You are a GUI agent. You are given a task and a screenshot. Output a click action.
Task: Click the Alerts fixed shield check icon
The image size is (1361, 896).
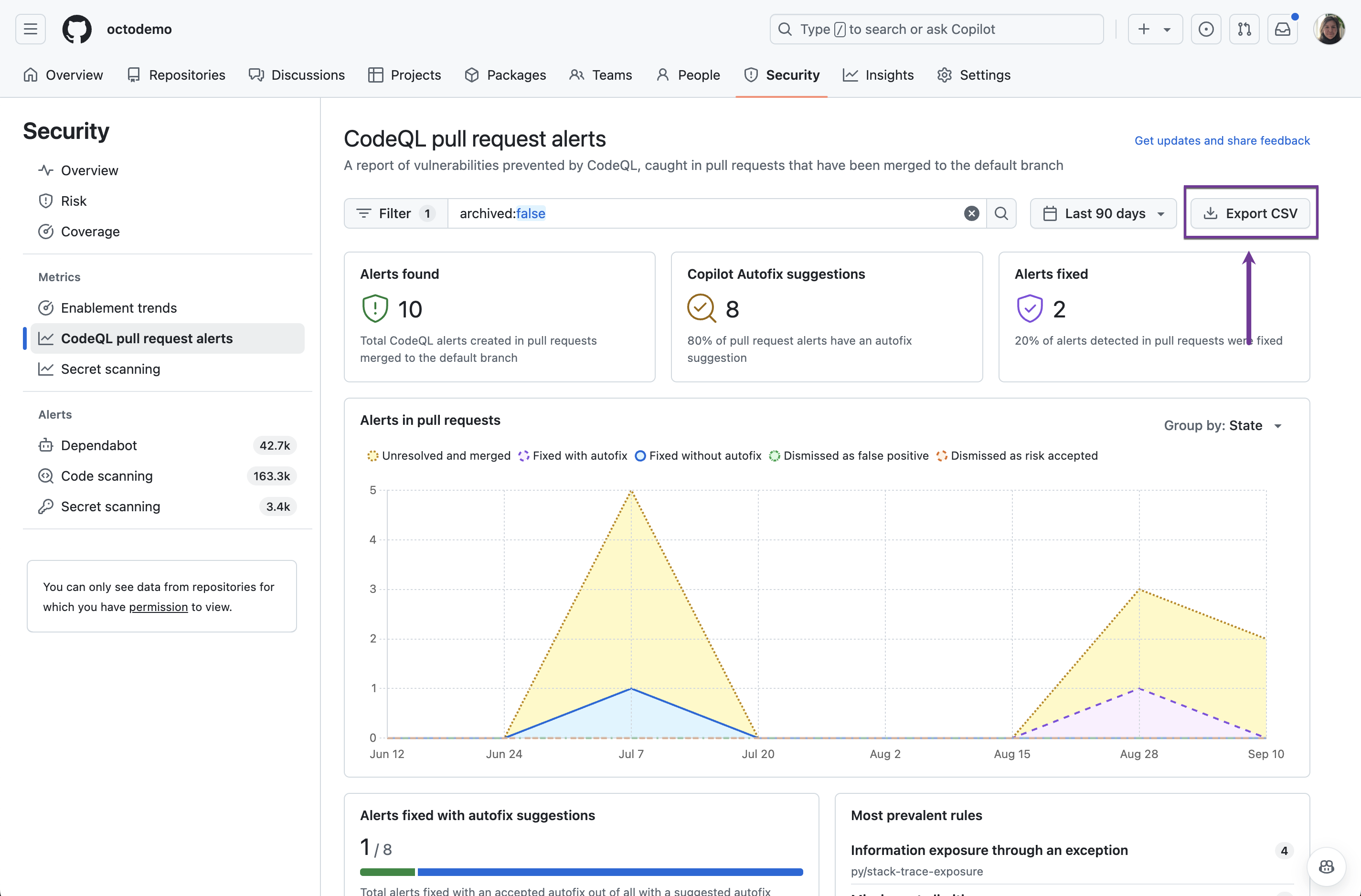[1029, 309]
